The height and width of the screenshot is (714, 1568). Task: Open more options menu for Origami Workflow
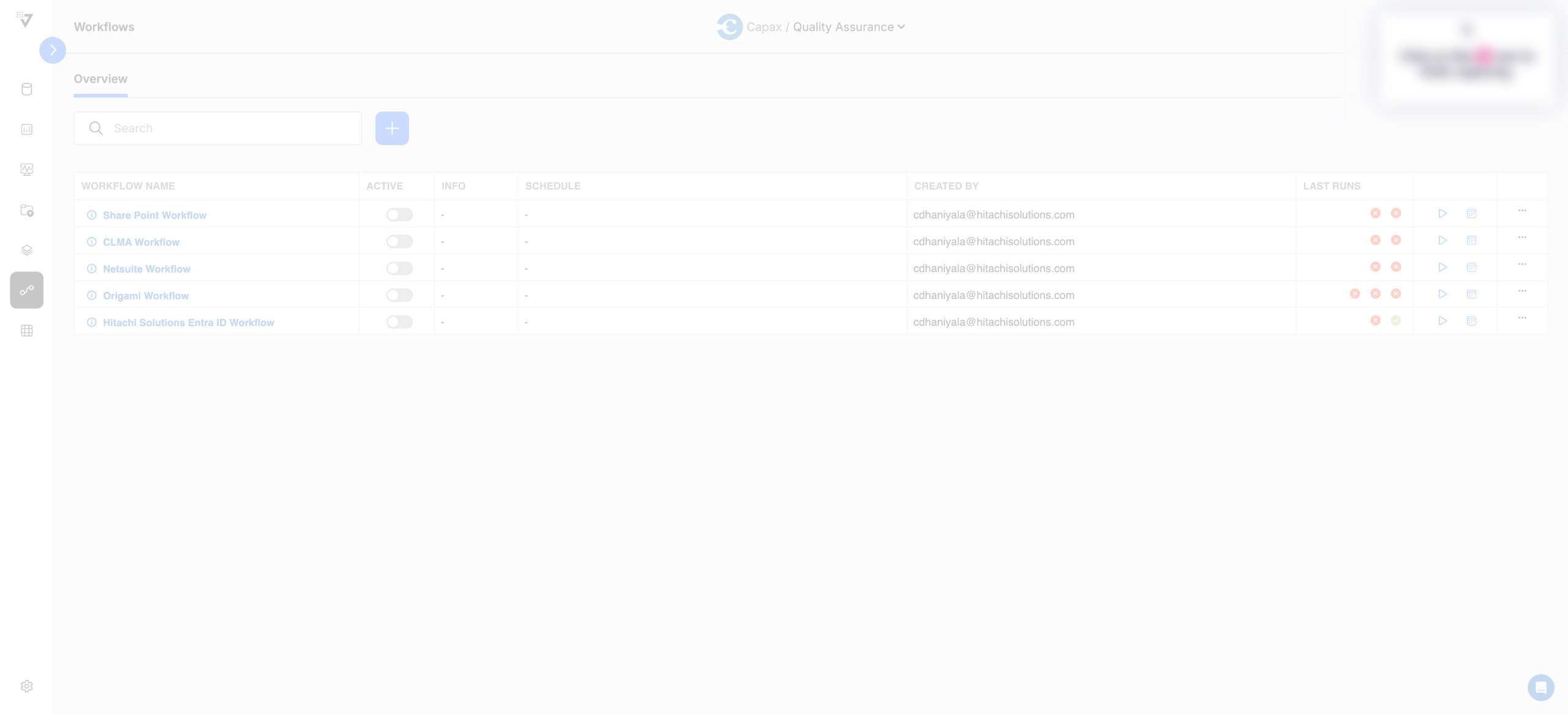(1521, 292)
